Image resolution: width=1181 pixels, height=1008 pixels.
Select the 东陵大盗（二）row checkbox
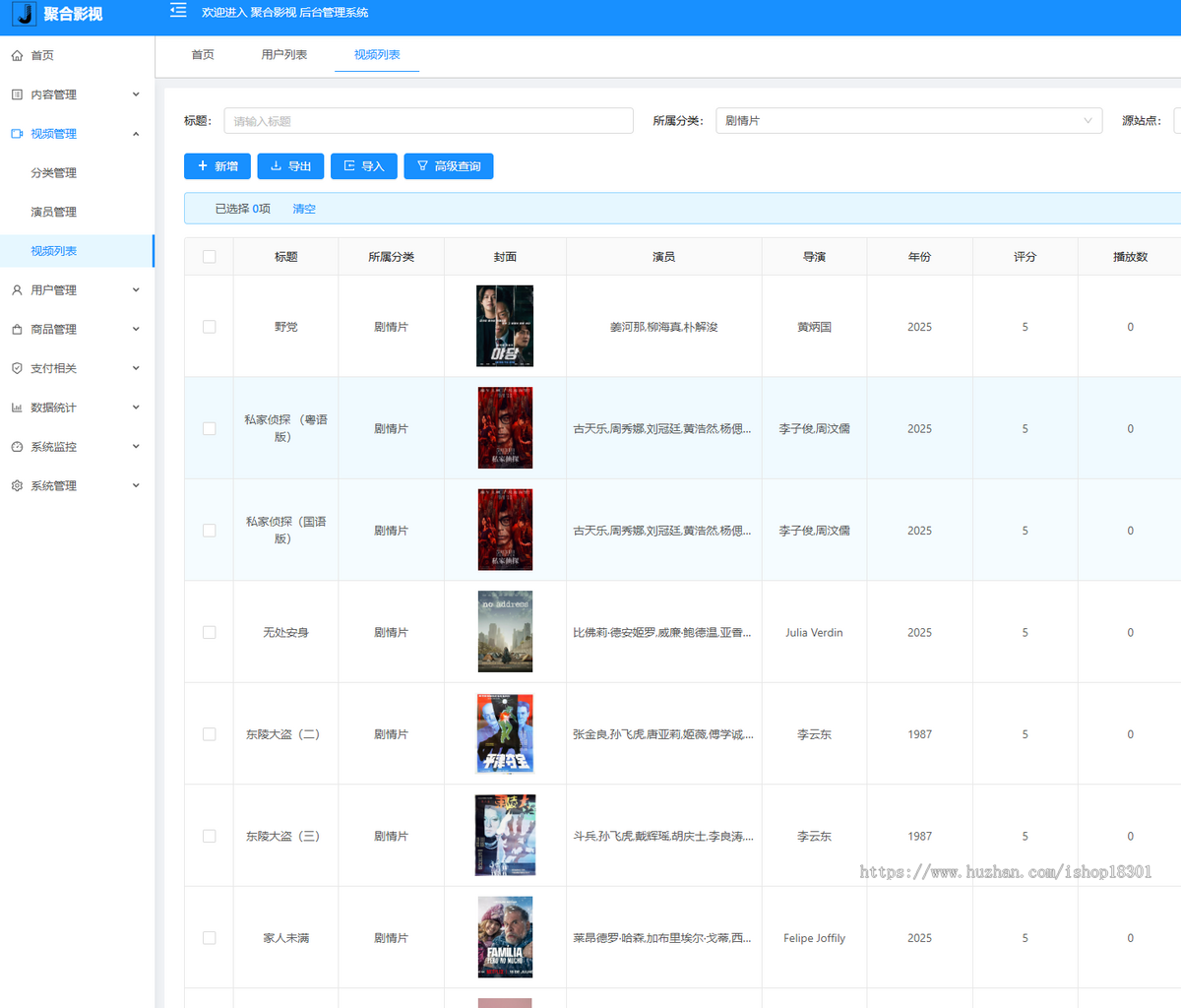pos(209,734)
